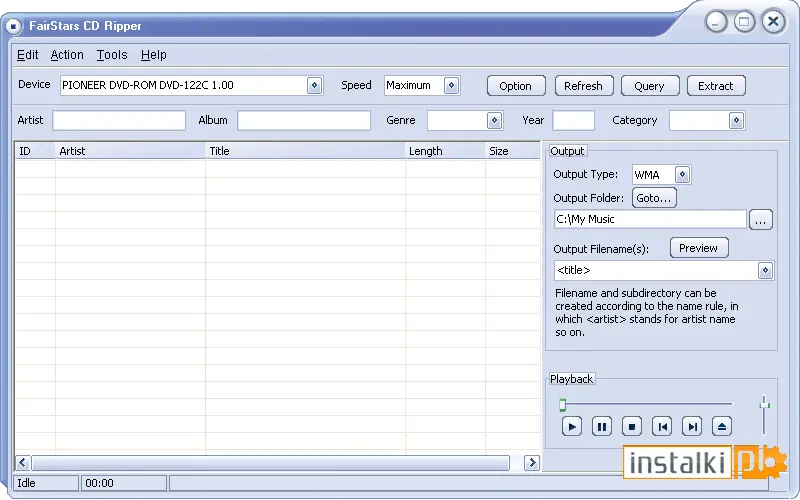Image resolution: width=800 pixels, height=500 pixels.
Task: Click the Play button in Playback
Action: pos(571,427)
